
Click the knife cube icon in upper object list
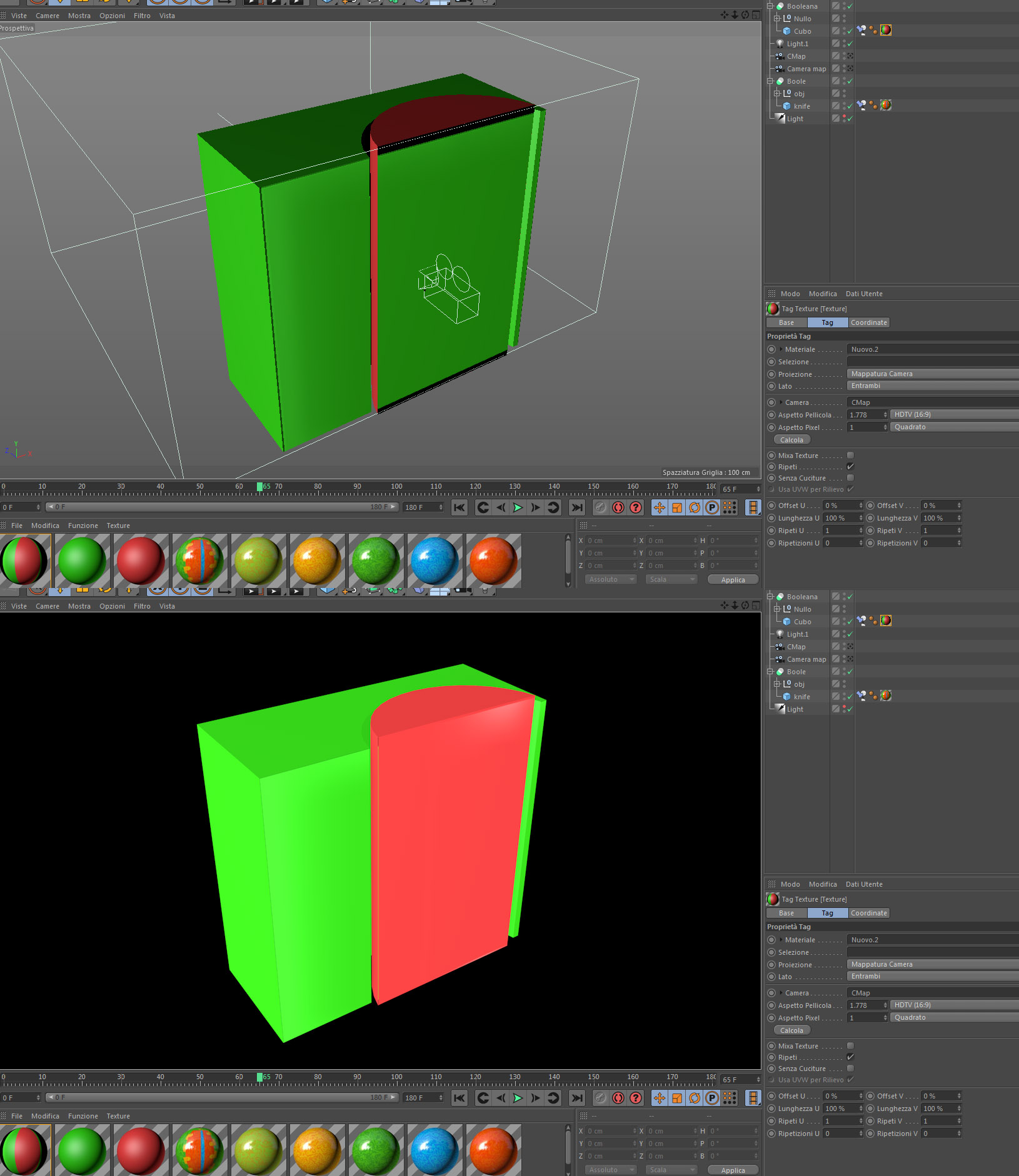tap(786, 106)
